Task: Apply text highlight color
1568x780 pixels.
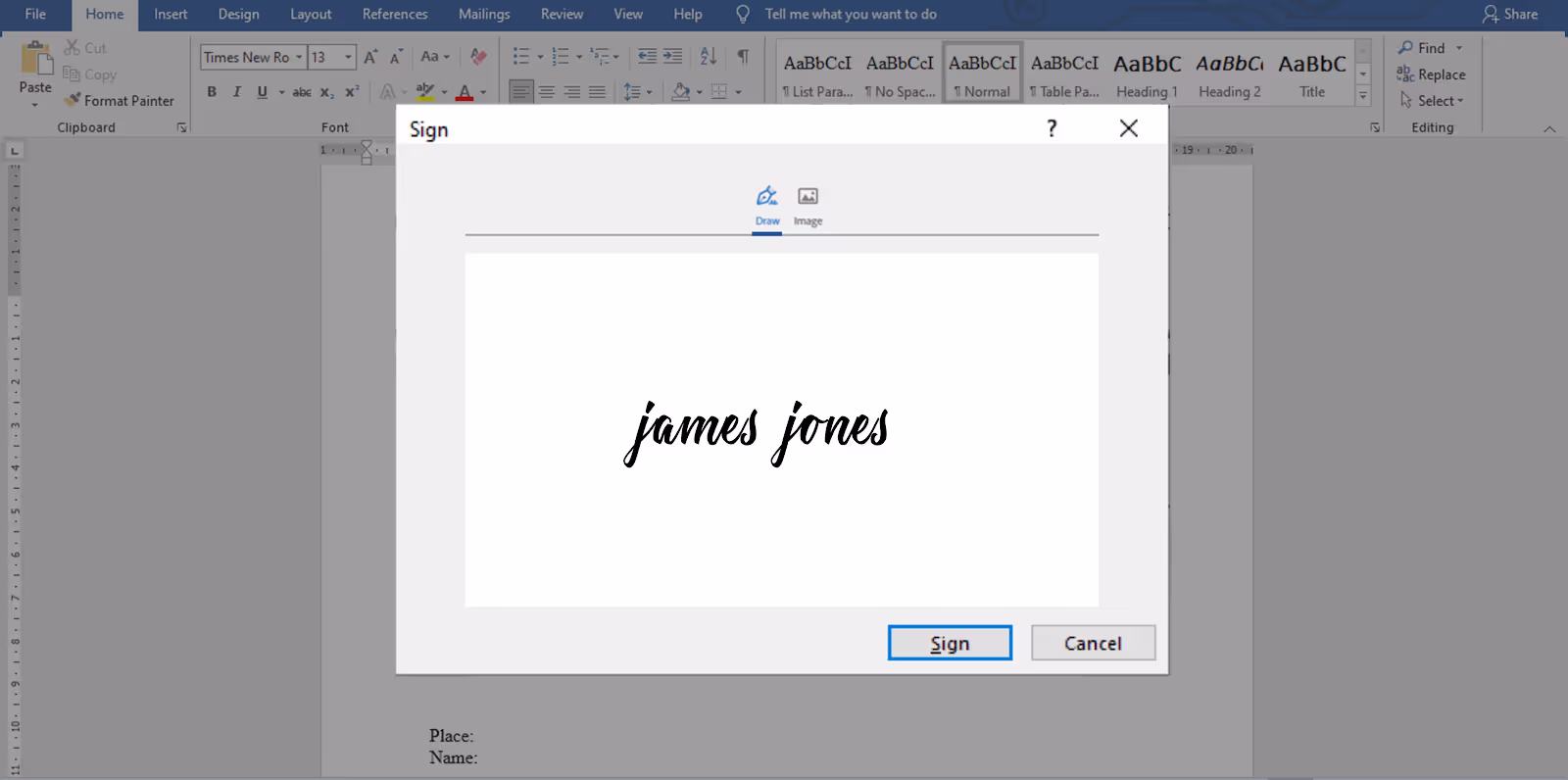Action: (x=425, y=91)
